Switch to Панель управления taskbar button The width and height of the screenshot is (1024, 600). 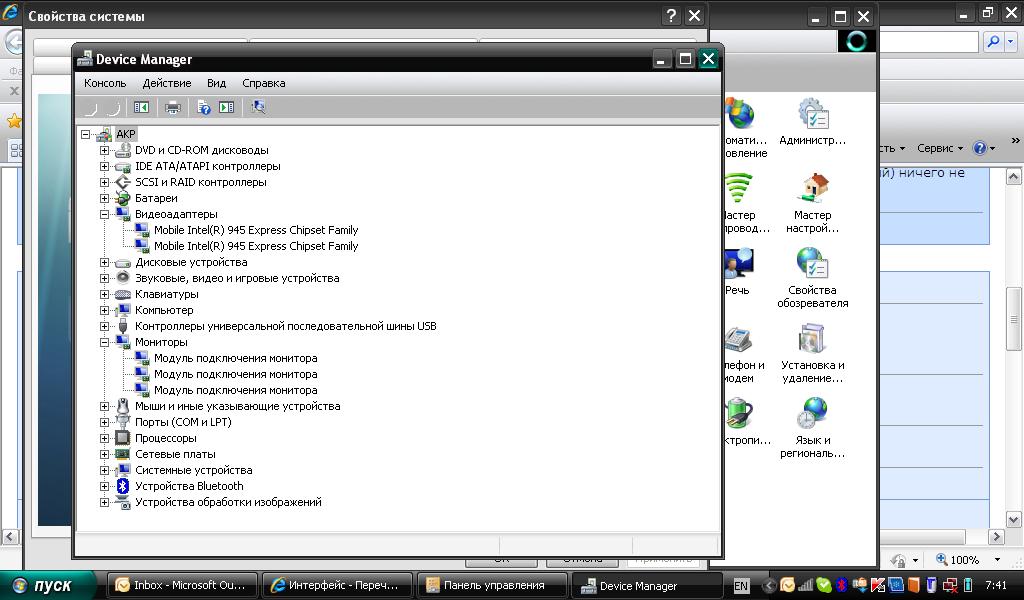click(x=492, y=585)
